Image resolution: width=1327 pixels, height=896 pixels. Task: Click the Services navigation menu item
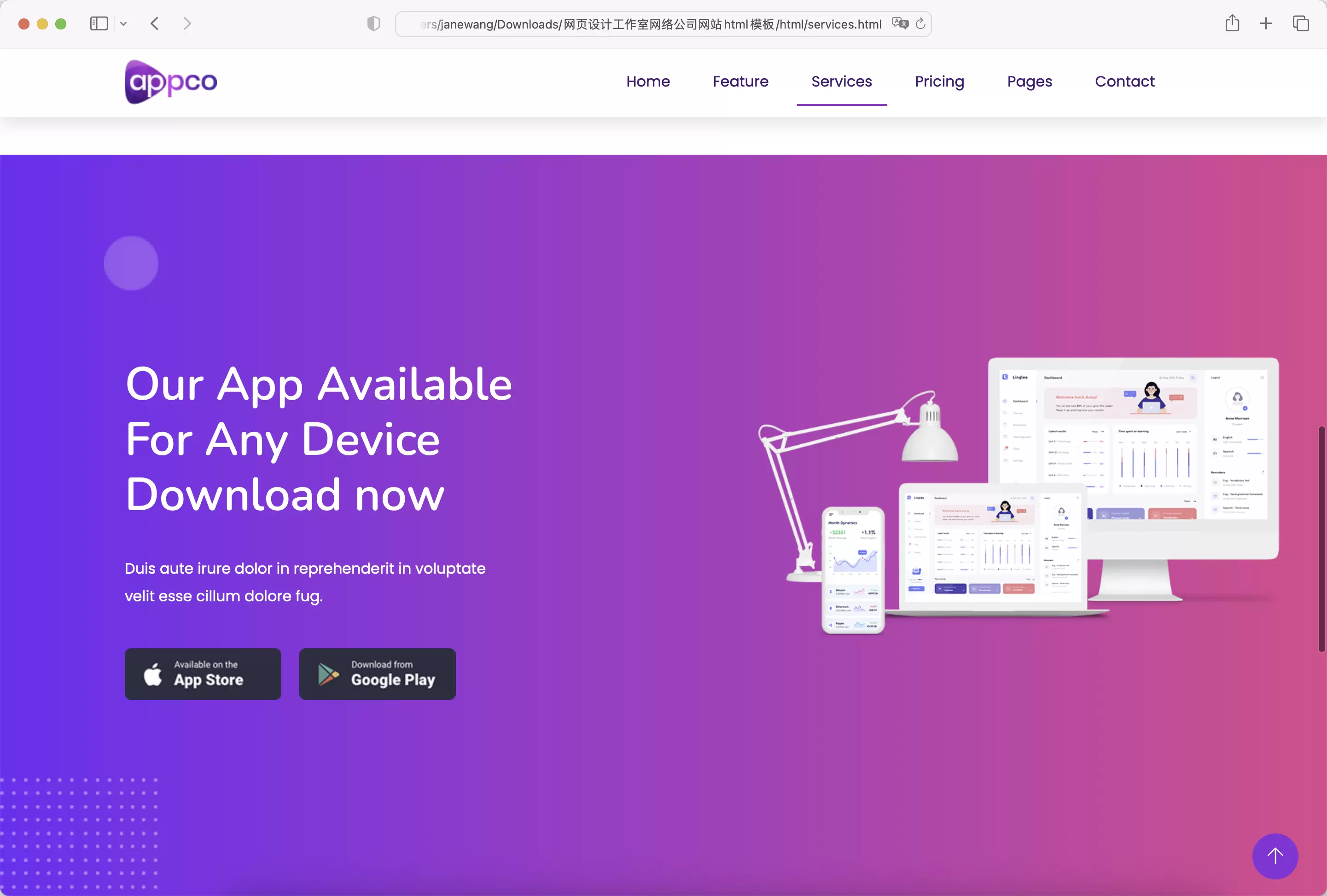[841, 81]
